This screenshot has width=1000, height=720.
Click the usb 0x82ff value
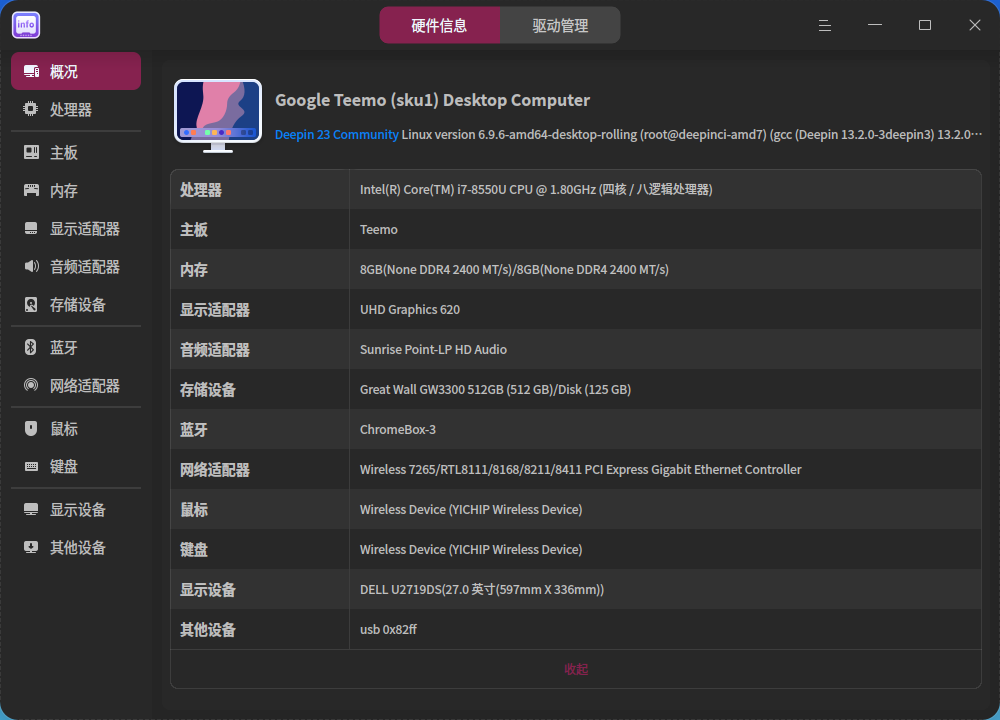(388, 629)
